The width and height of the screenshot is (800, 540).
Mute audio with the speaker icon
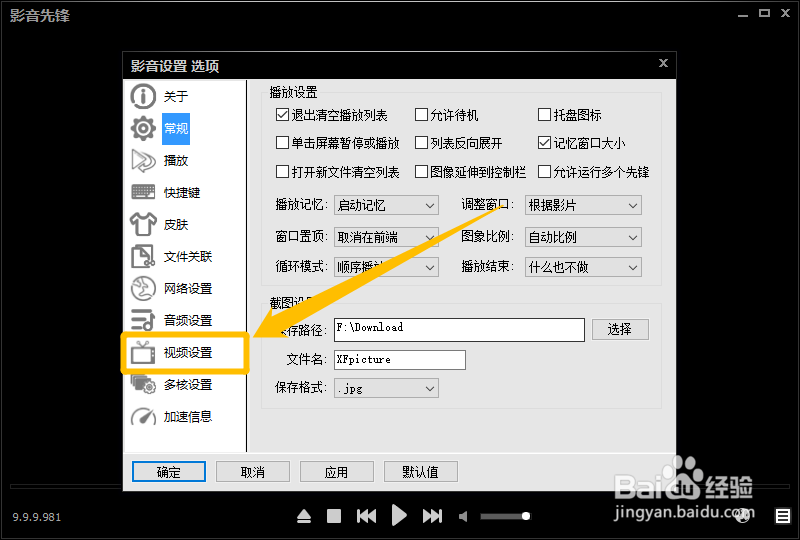coord(463,517)
